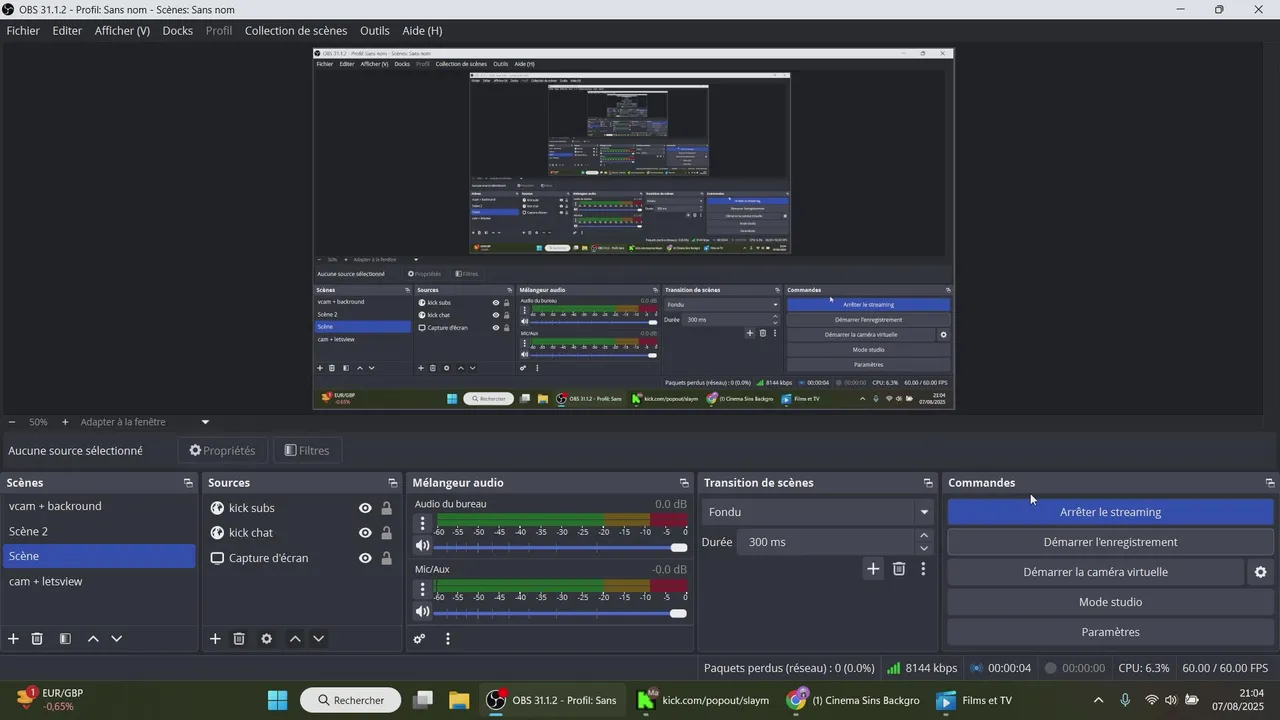Open Fondu transition dropdown
Image resolution: width=1280 pixels, height=720 pixels.
[818, 512]
